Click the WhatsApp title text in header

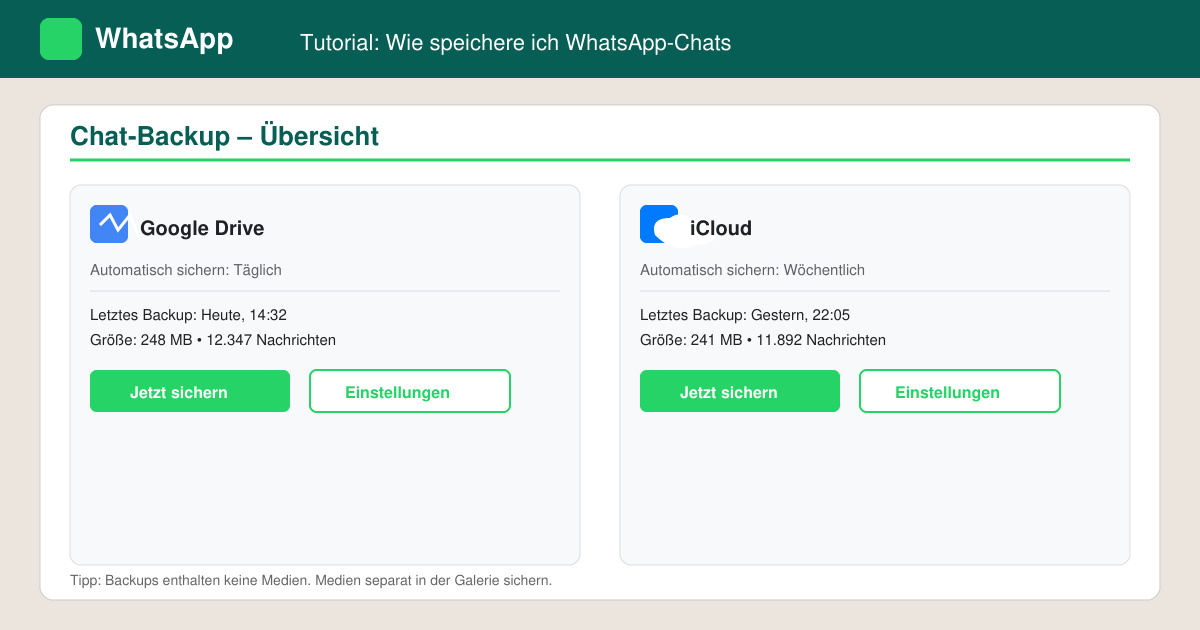pyautogui.click(x=164, y=39)
